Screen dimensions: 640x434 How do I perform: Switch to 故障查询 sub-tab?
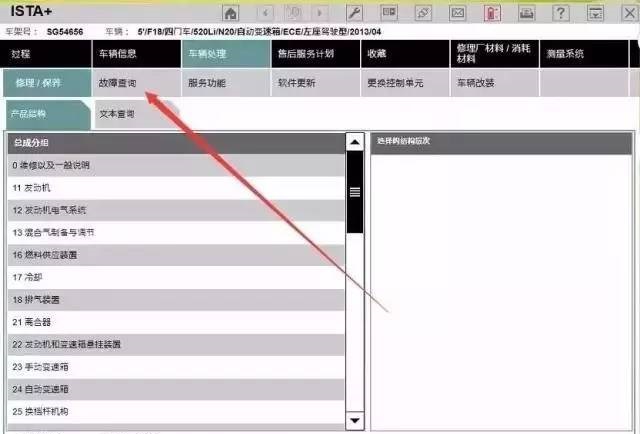[x=137, y=83]
